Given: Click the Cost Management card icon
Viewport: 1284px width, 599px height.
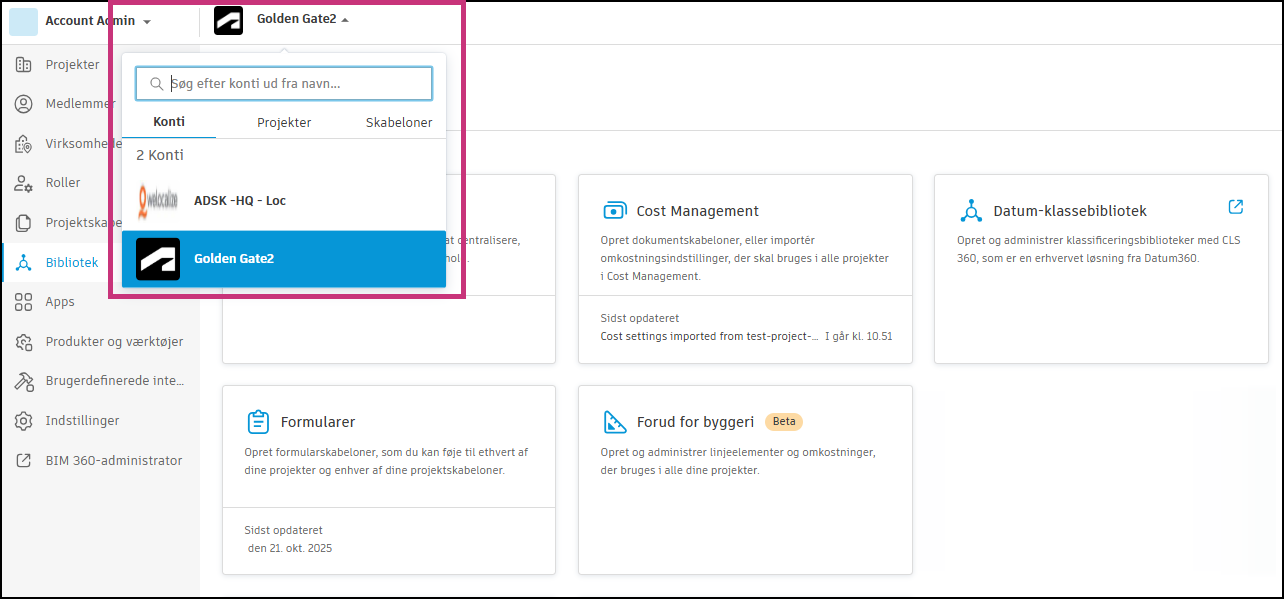Looking at the screenshot, I should (x=614, y=210).
